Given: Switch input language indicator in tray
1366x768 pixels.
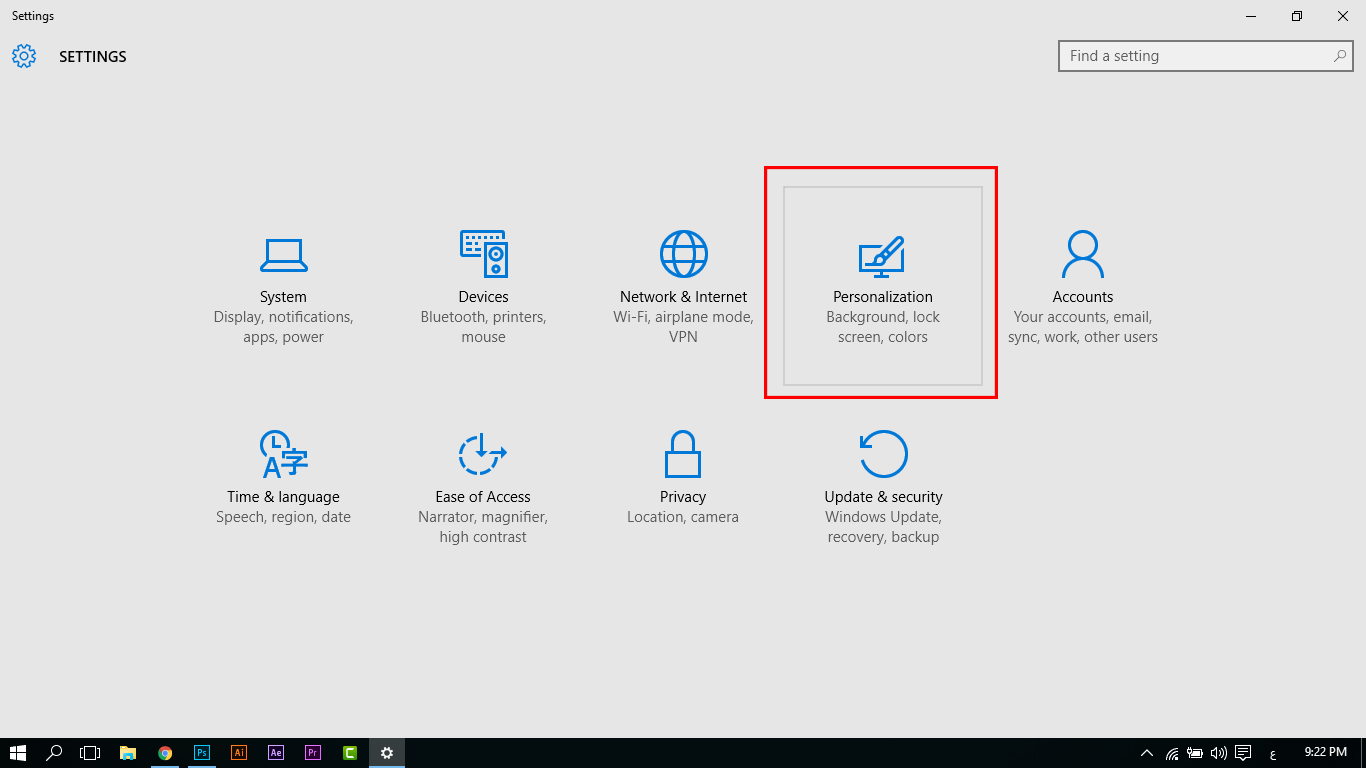Looking at the screenshot, I should tap(1273, 753).
